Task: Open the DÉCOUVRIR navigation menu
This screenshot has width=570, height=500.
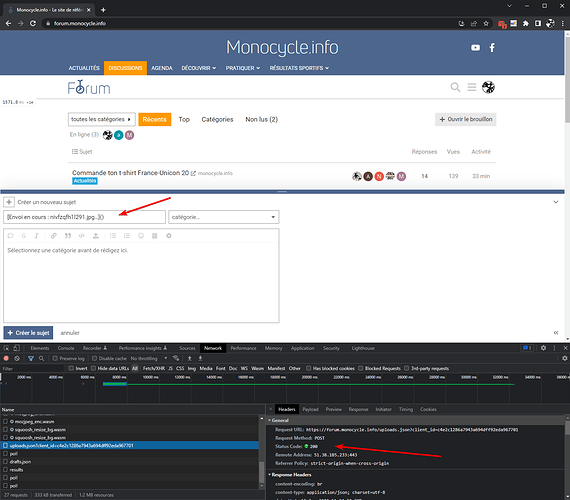Action: click(198, 68)
